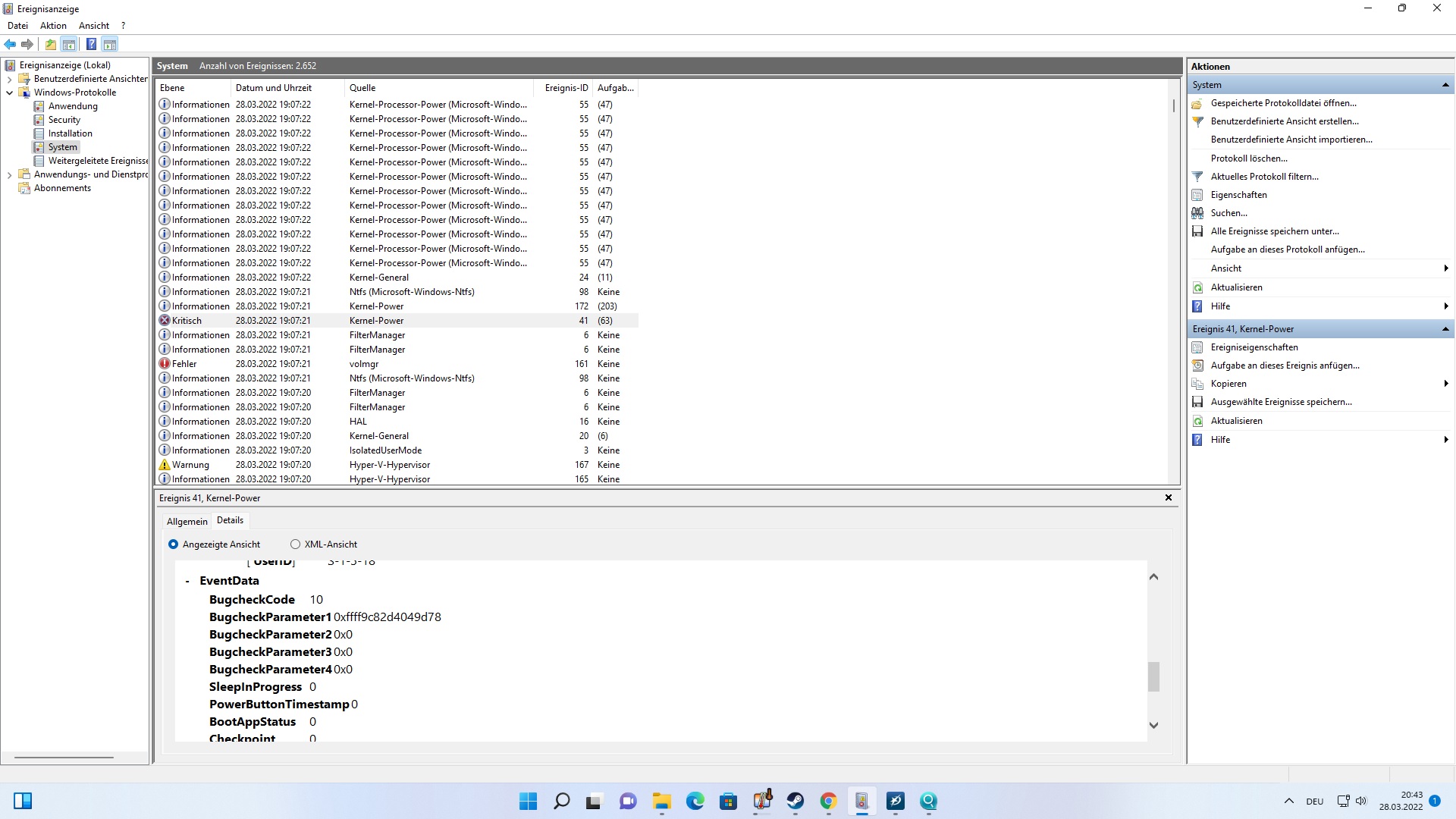The image size is (1456, 819).
Task: Click the blue back arrow toolbar icon
Action: click(10, 44)
